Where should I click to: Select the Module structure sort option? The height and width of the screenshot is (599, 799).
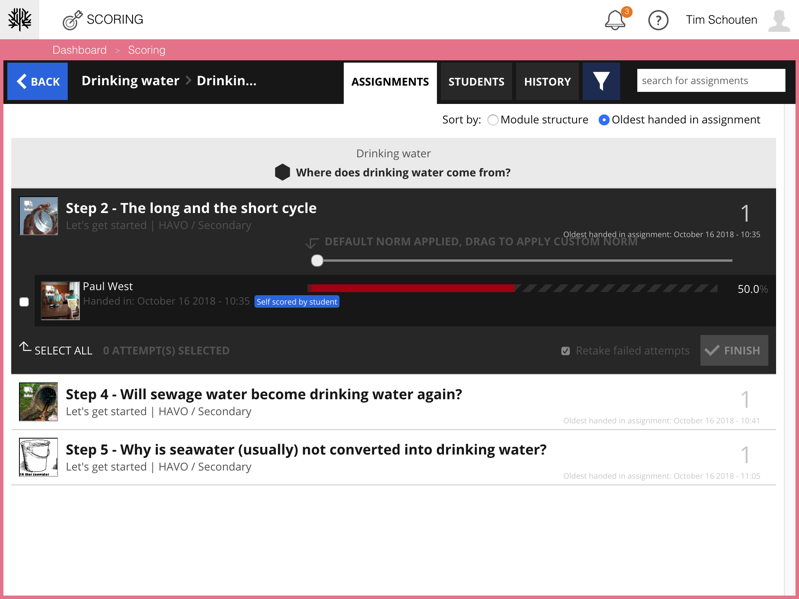(x=493, y=120)
